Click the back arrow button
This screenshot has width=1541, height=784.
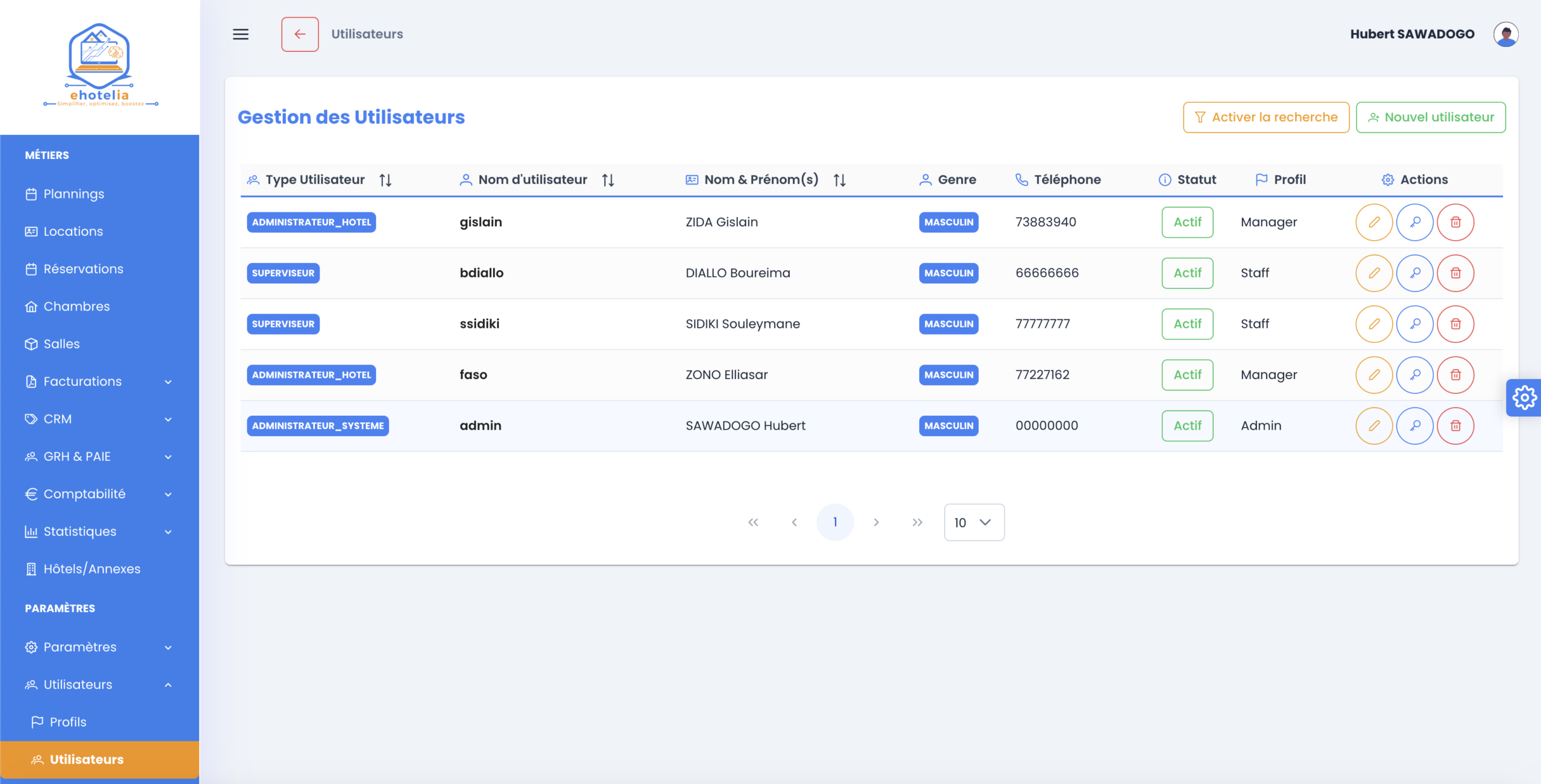click(300, 34)
